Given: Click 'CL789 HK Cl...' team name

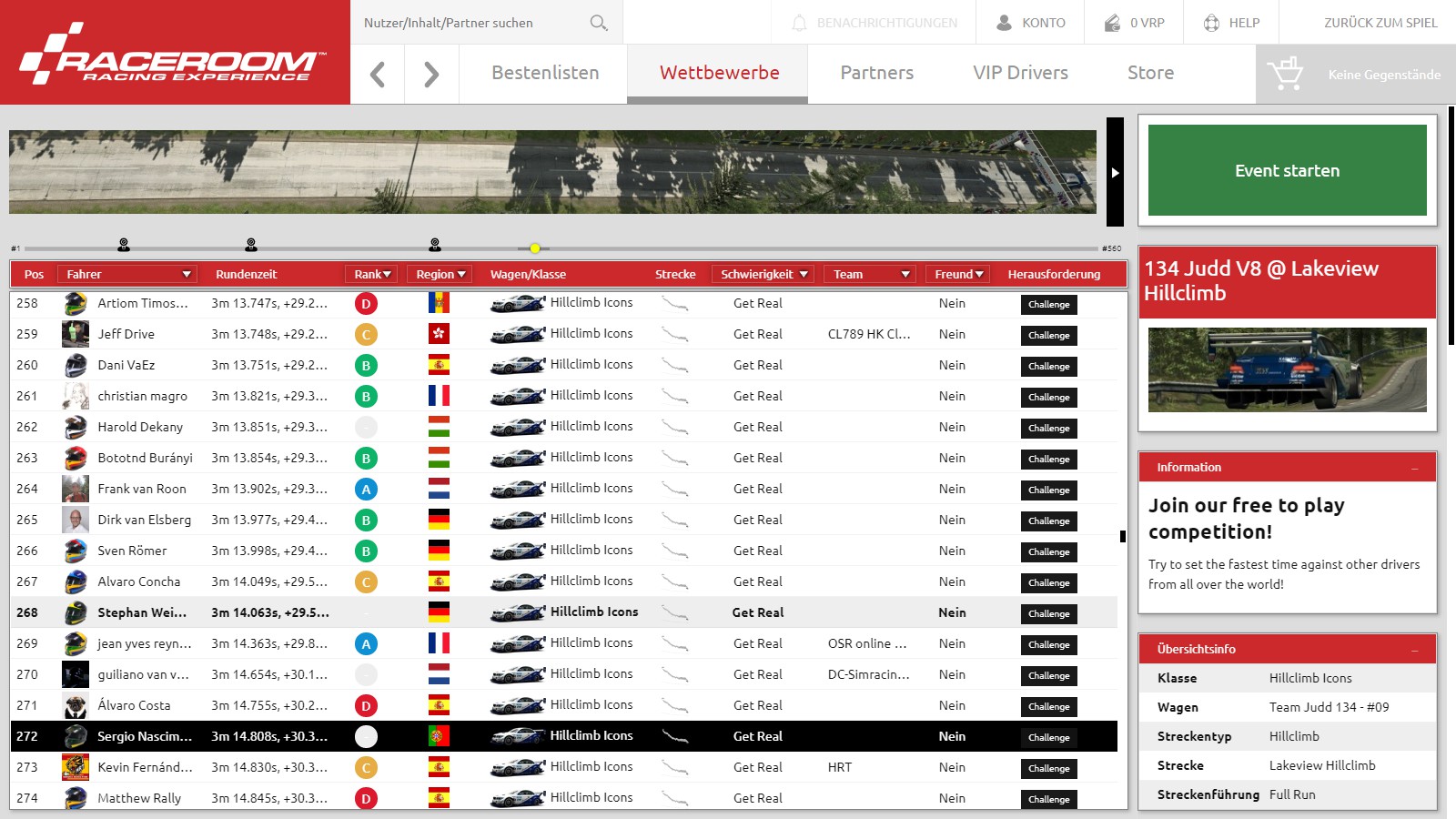Looking at the screenshot, I should pyautogui.click(x=869, y=334).
